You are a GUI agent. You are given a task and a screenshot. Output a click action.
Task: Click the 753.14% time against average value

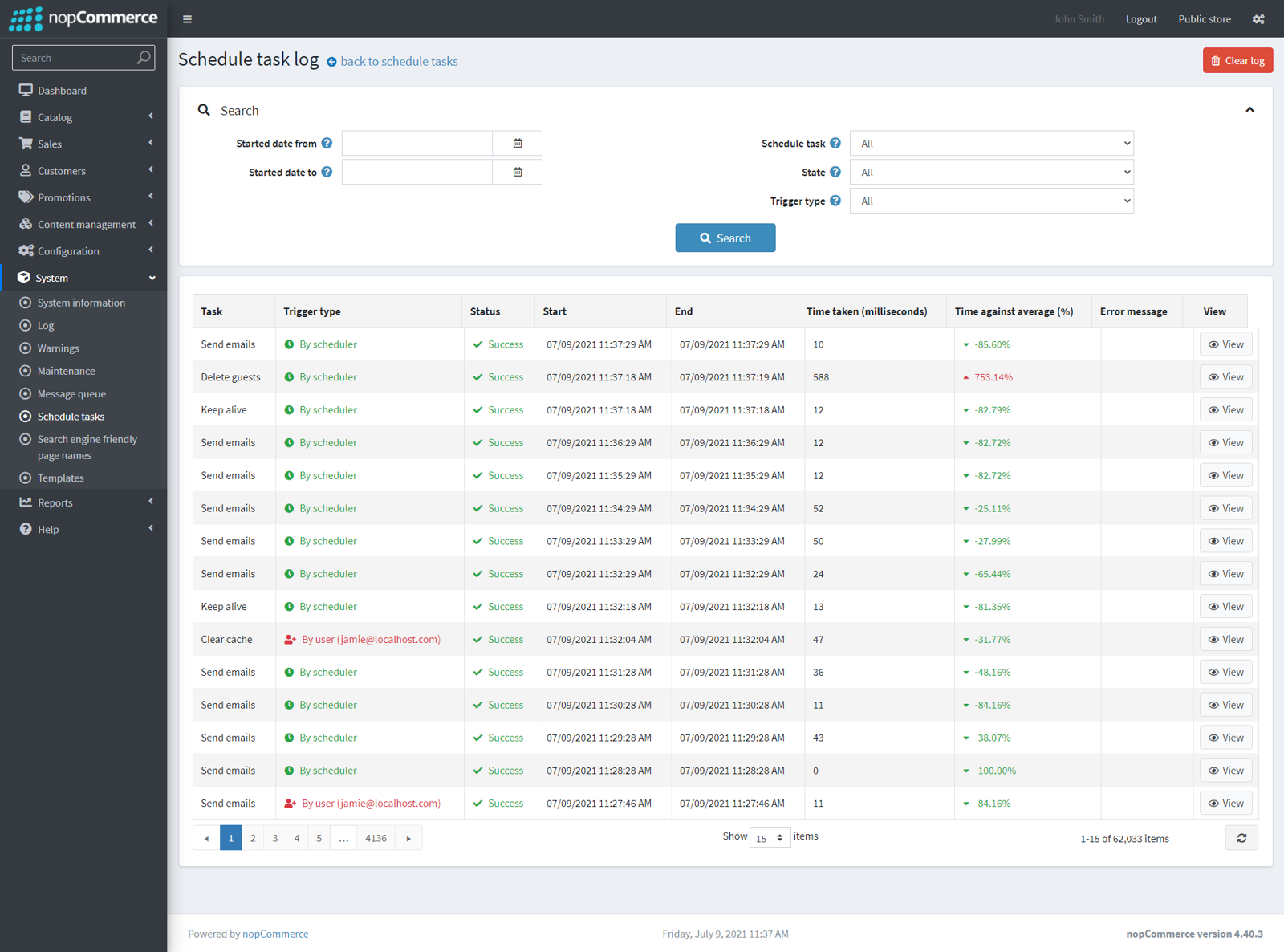click(x=993, y=377)
